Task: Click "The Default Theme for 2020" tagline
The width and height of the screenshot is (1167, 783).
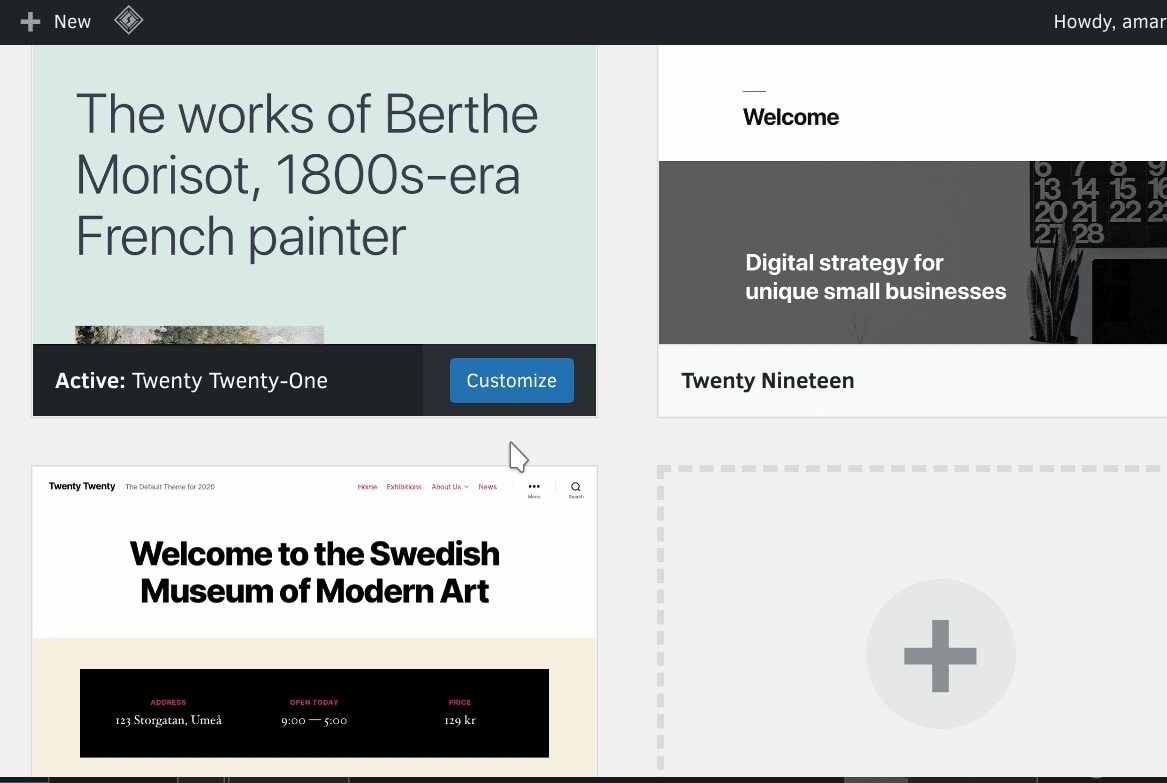Action: click(x=170, y=487)
